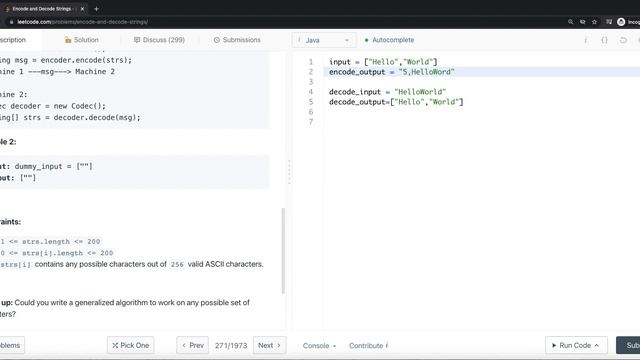Click the decode_input line in editor
The height and width of the screenshot is (360, 640).
pyautogui.click(x=387, y=92)
